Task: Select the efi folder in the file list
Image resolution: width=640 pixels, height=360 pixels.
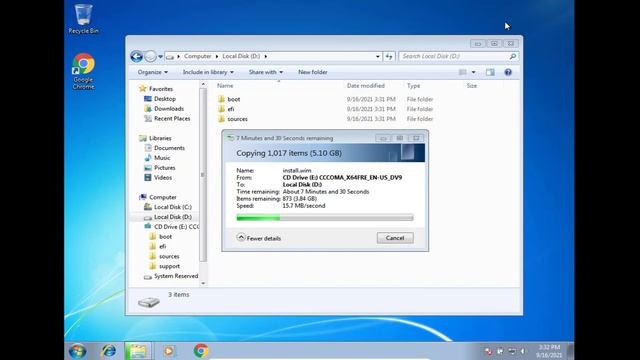Action: [226, 109]
